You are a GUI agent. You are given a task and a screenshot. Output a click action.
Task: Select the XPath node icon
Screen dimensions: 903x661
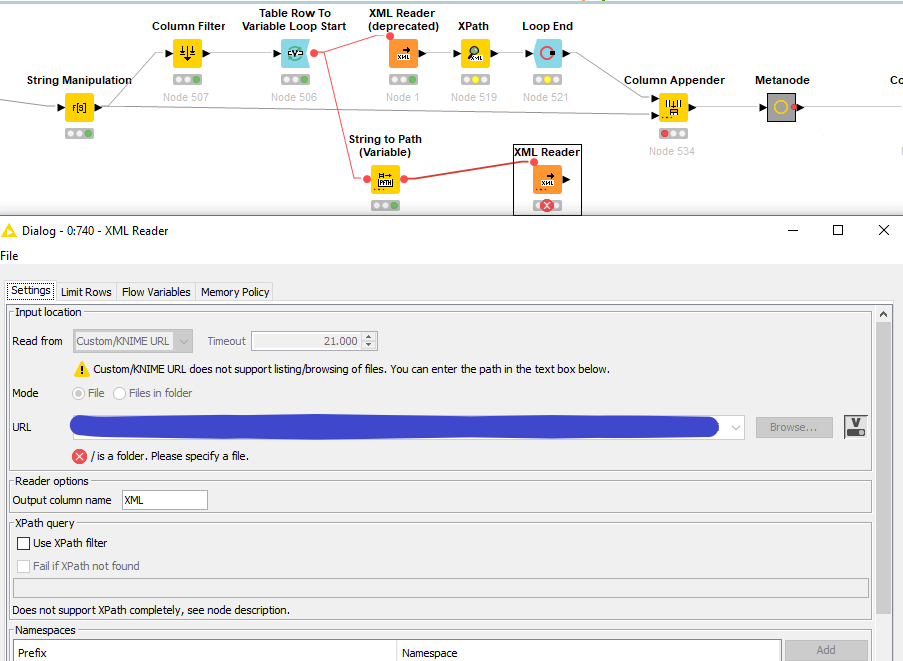coord(475,54)
